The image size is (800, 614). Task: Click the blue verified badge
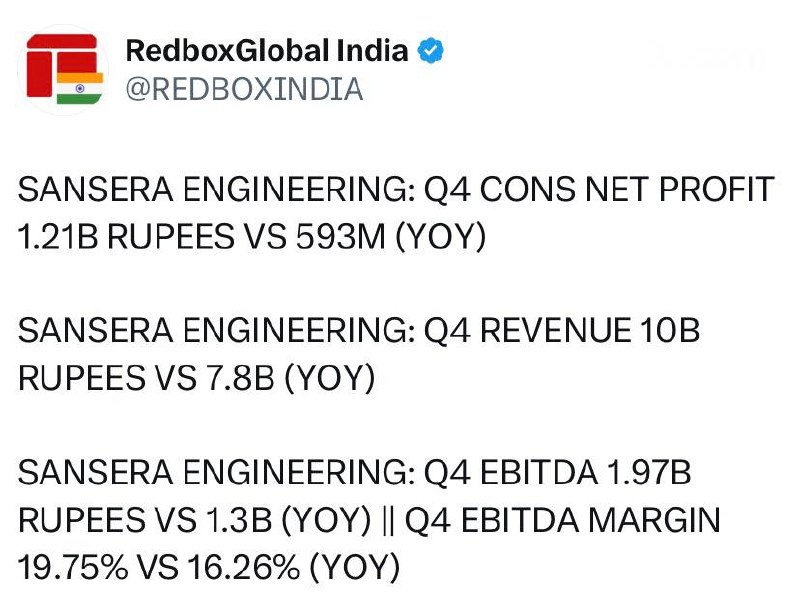[431, 51]
